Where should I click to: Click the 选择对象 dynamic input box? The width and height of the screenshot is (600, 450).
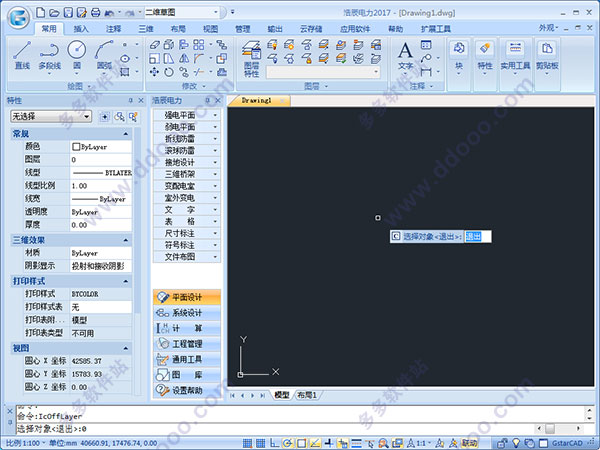(477, 236)
